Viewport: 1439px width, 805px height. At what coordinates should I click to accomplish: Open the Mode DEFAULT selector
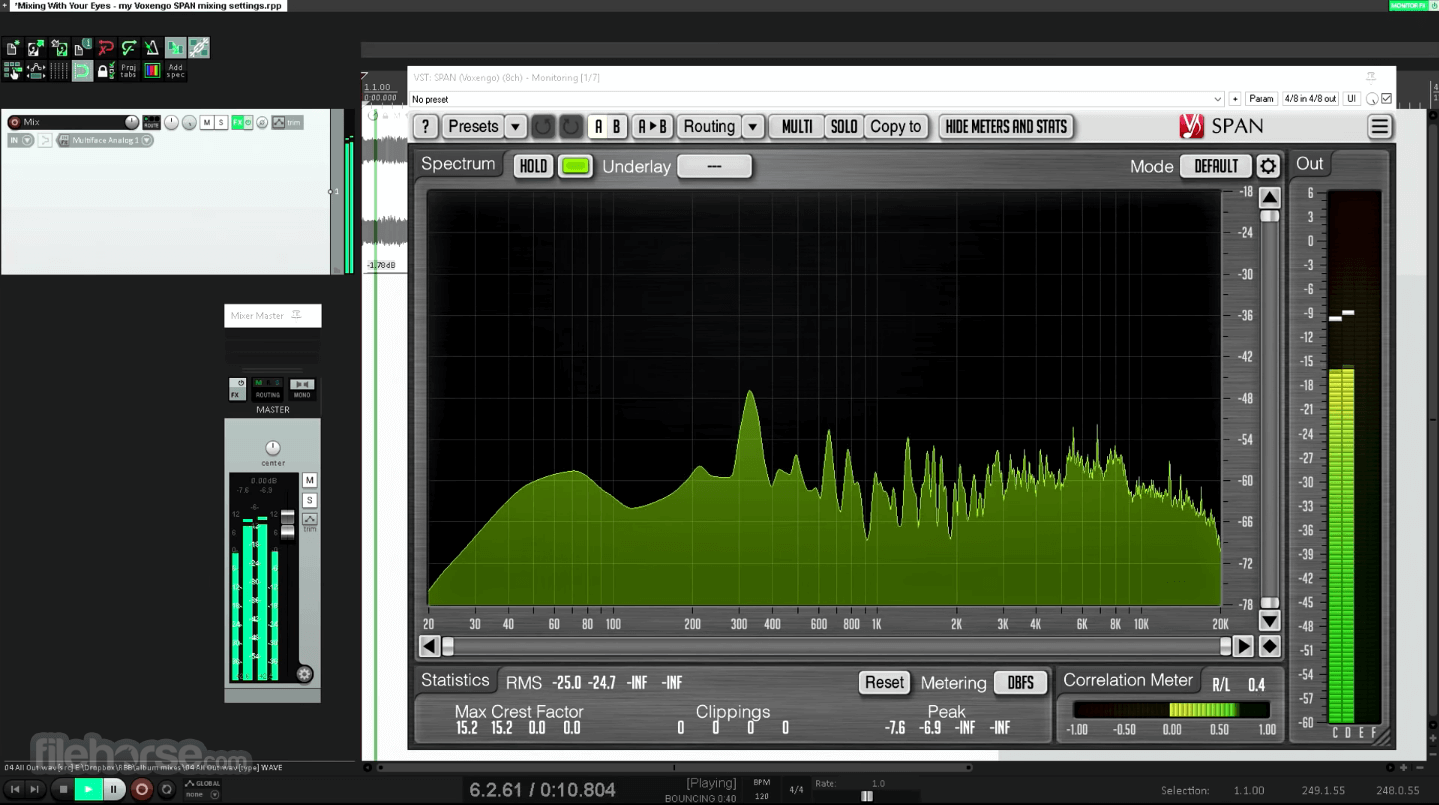coord(1216,166)
